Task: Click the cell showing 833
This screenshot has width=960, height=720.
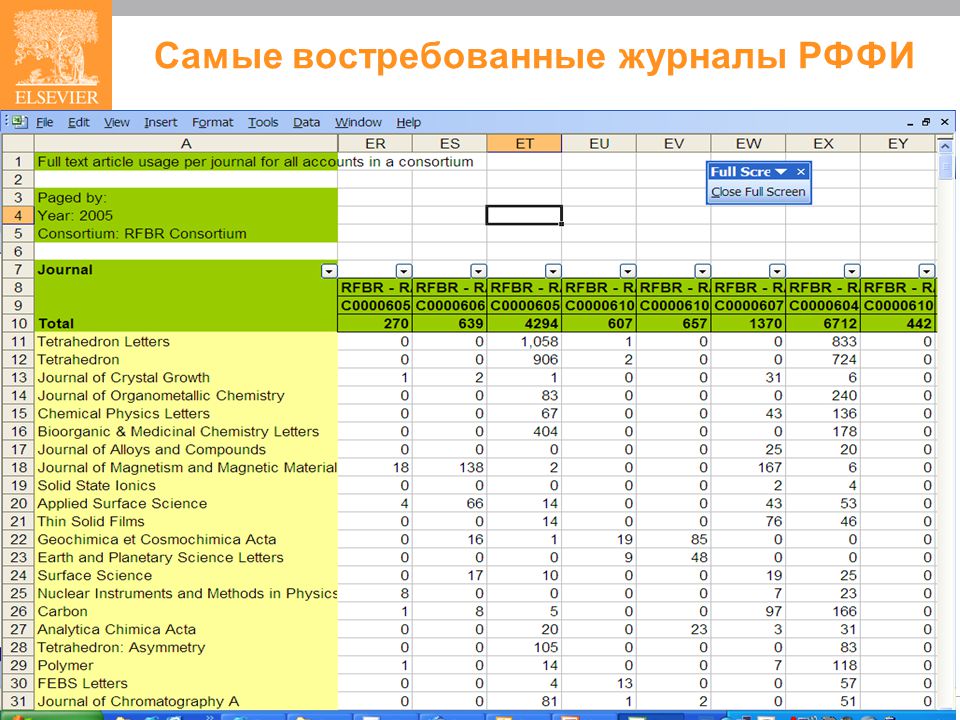Action: pos(823,342)
